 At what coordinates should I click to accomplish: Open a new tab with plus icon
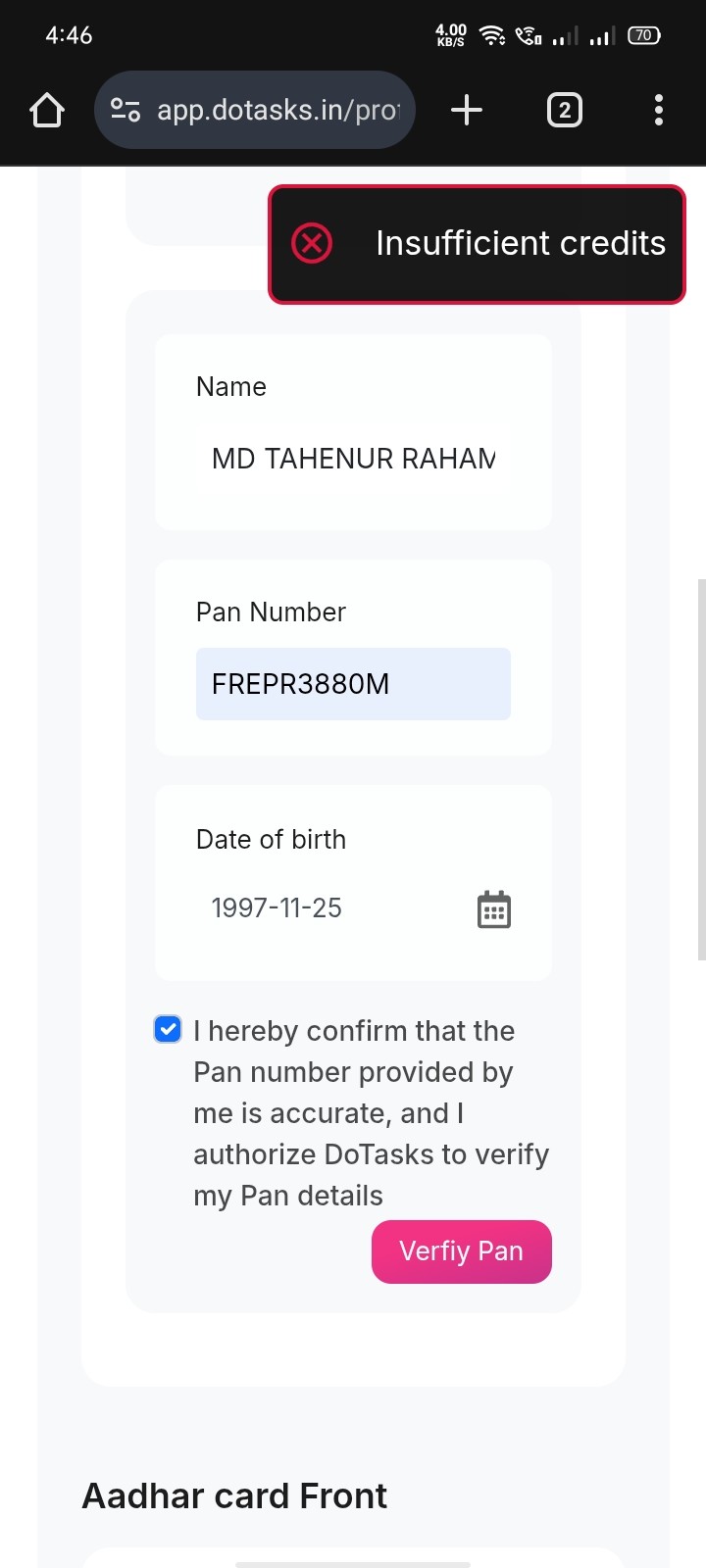[467, 110]
